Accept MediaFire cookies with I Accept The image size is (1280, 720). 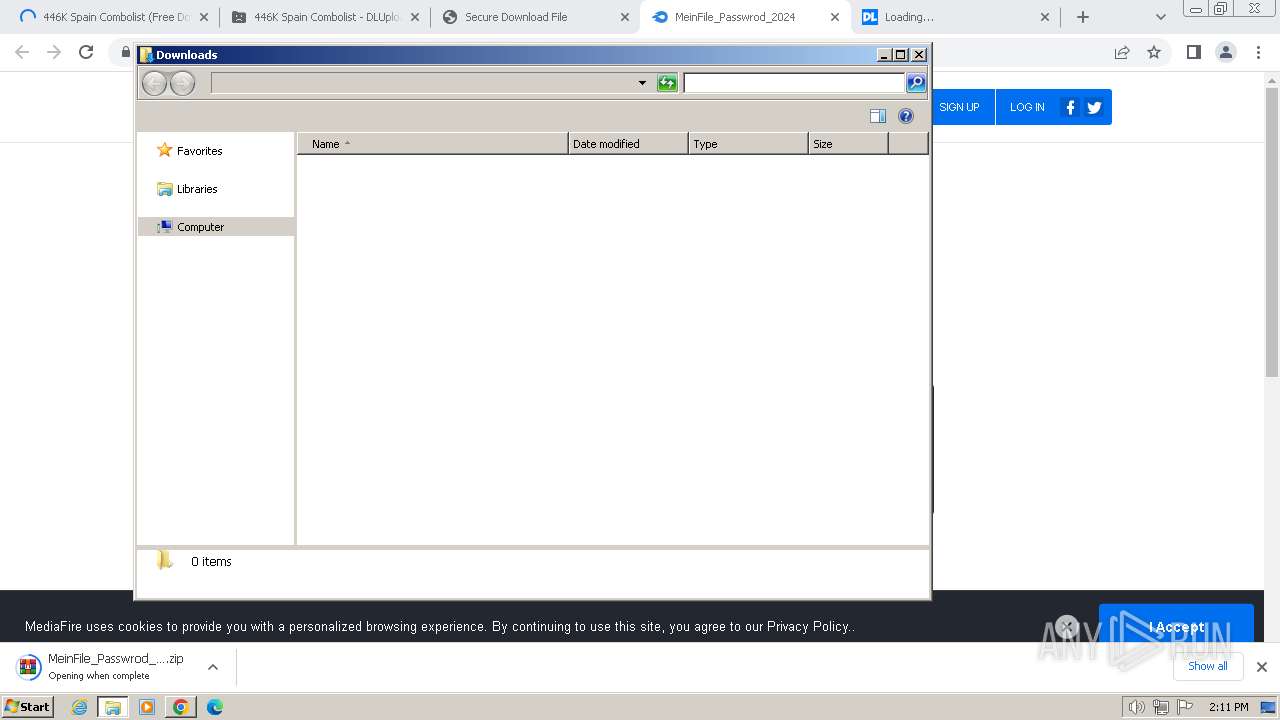click(1176, 627)
